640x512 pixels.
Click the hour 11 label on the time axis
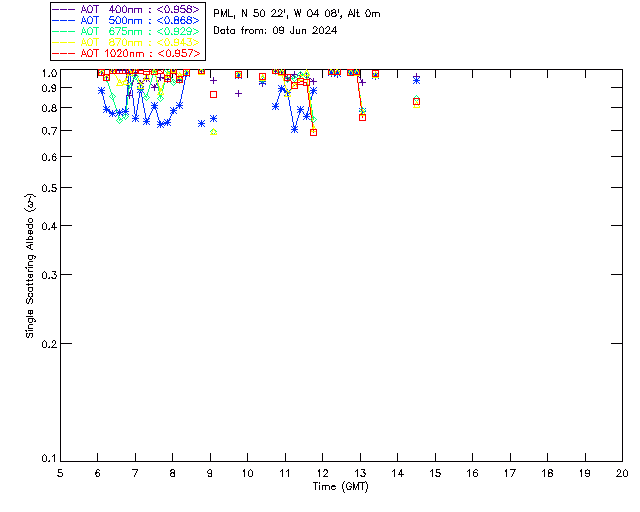[285, 473]
